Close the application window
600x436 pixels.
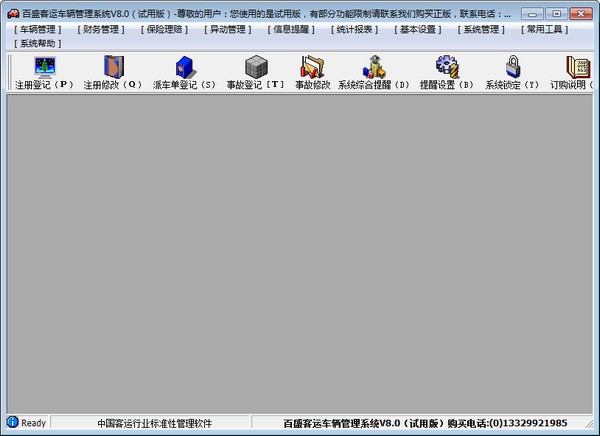tap(581, 14)
